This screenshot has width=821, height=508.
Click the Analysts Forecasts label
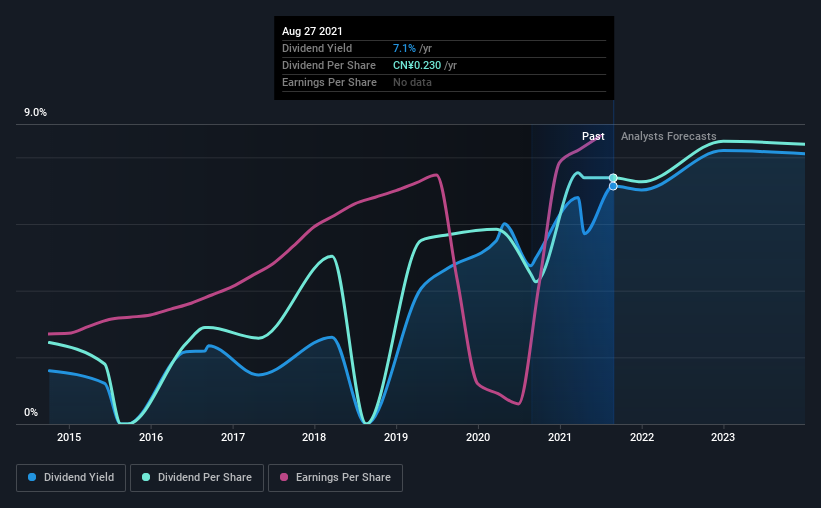pos(669,136)
